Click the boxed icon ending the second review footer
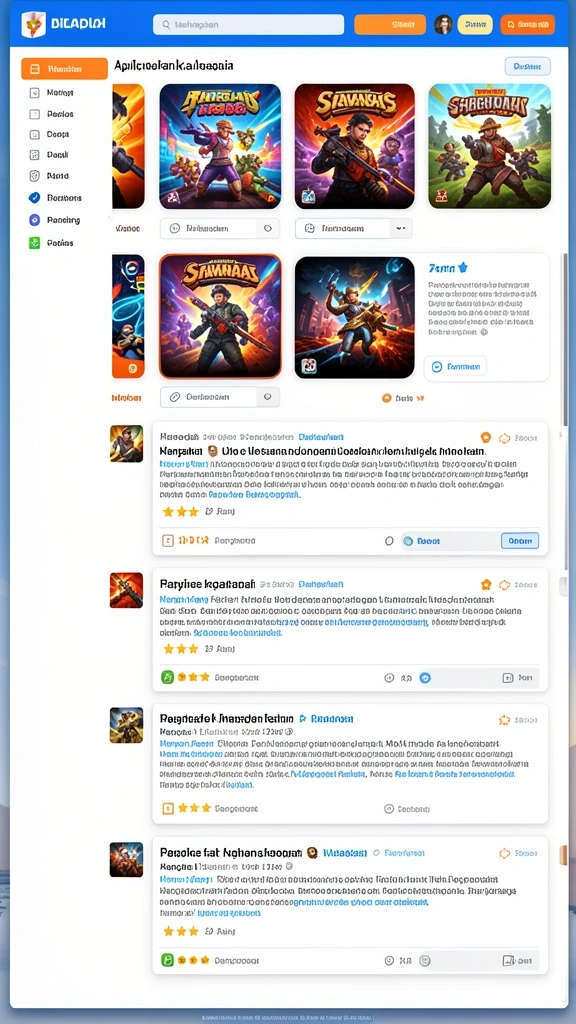Viewport: 576px width, 1024px height. pos(507,678)
